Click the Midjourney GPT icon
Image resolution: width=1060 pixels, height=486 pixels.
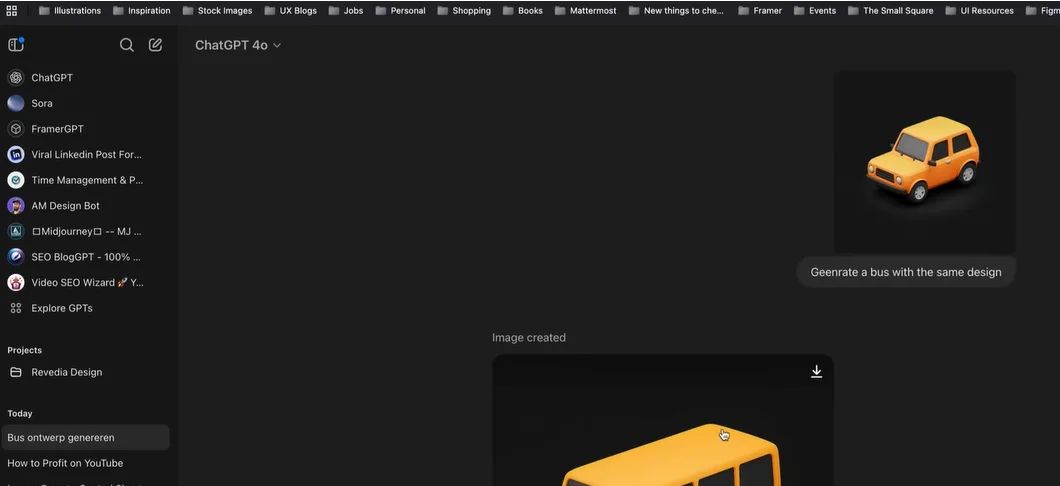point(16,231)
